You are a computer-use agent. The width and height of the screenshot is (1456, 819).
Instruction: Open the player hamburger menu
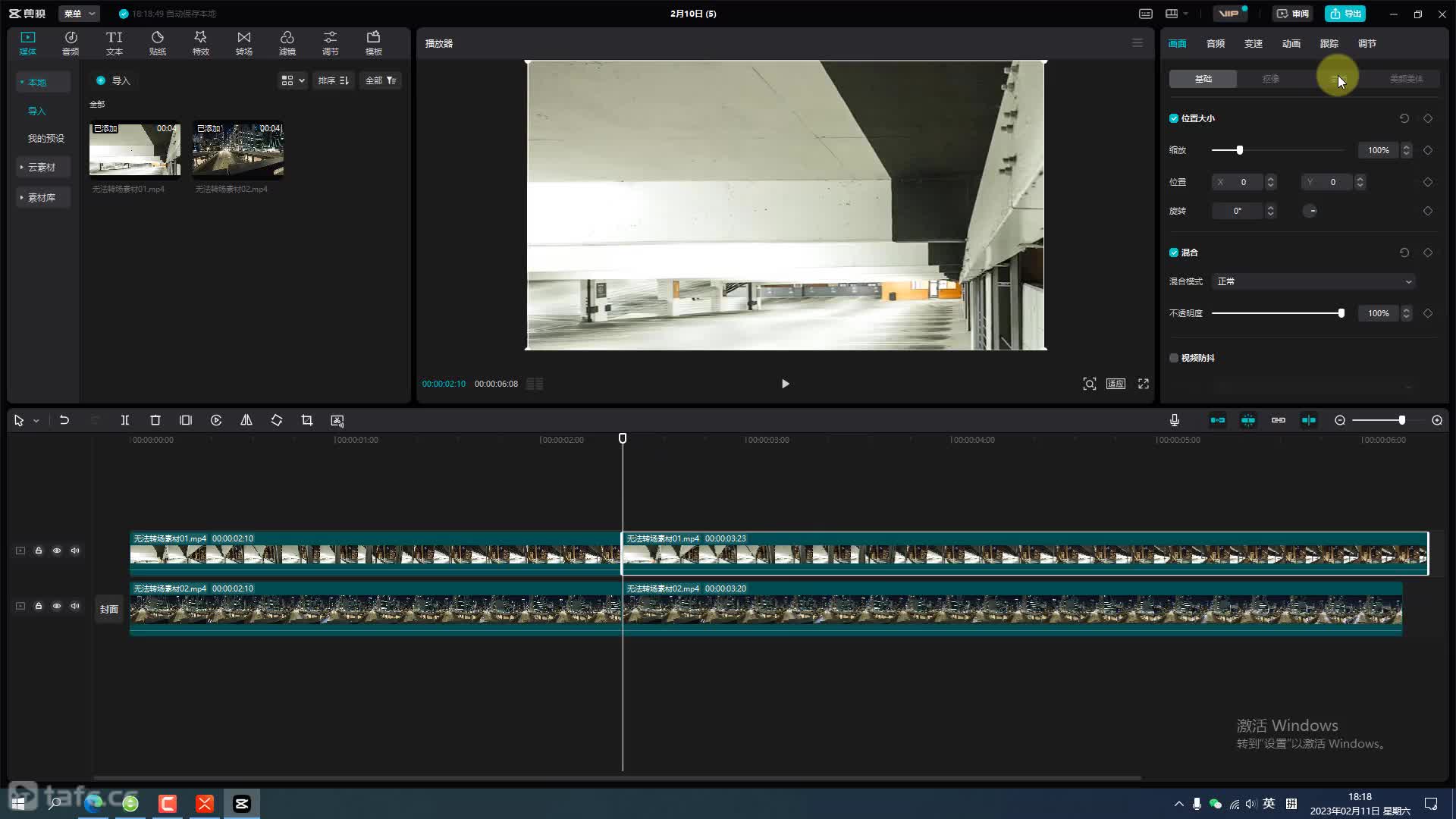tap(1137, 43)
